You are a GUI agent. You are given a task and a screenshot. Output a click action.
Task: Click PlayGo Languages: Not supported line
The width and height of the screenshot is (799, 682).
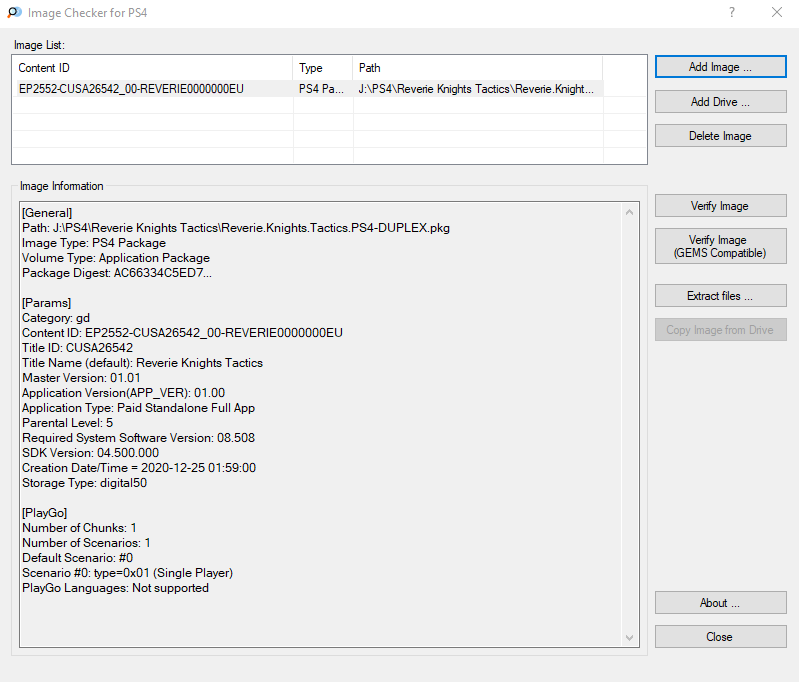116,588
